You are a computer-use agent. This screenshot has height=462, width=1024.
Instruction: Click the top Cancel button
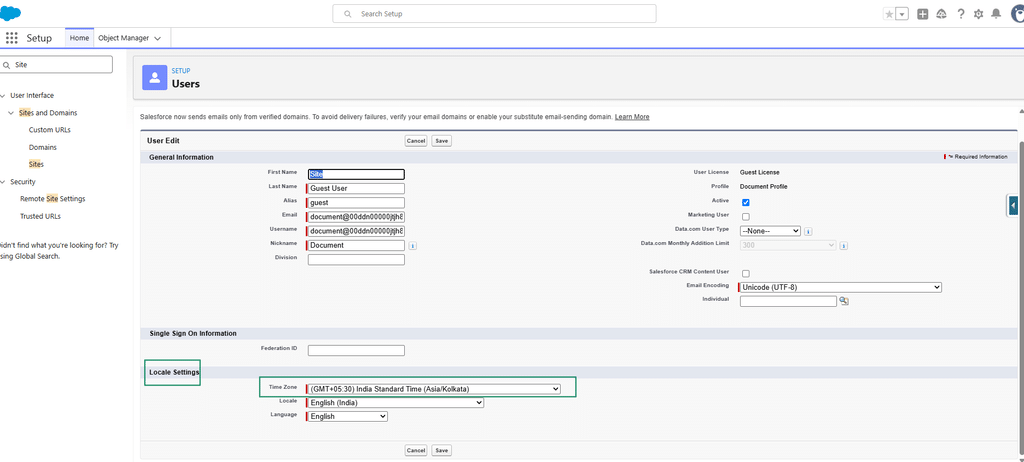tap(416, 141)
